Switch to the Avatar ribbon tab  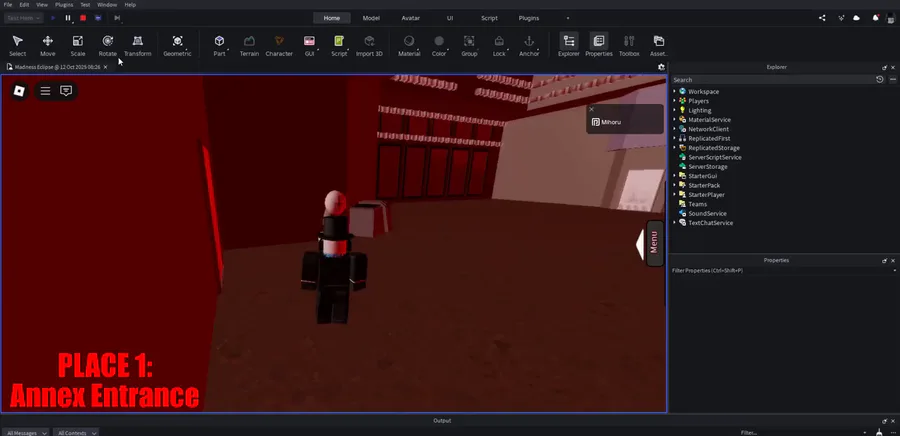410,18
